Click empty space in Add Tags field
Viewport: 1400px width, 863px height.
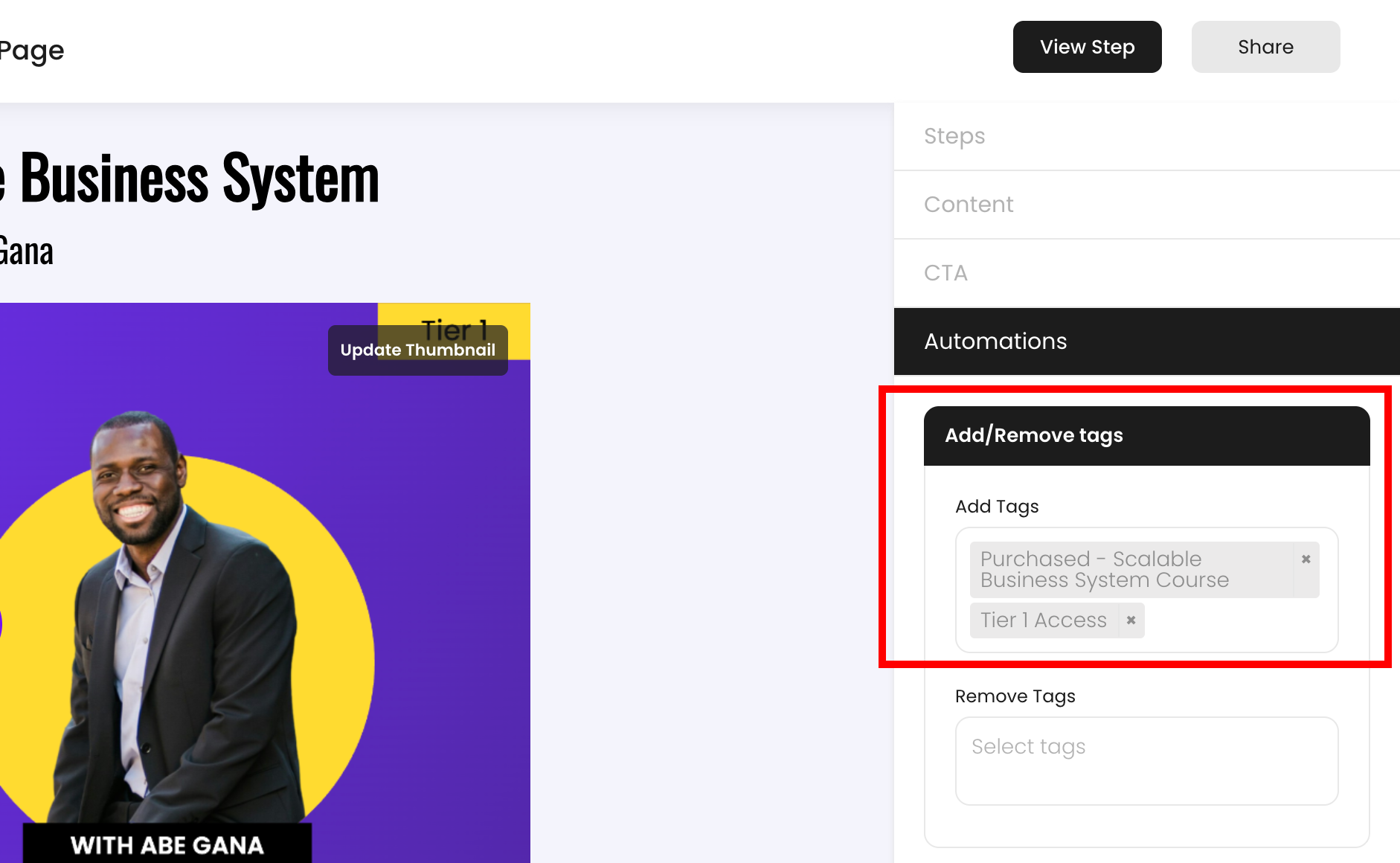pyautogui.click(x=1235, y=625)
